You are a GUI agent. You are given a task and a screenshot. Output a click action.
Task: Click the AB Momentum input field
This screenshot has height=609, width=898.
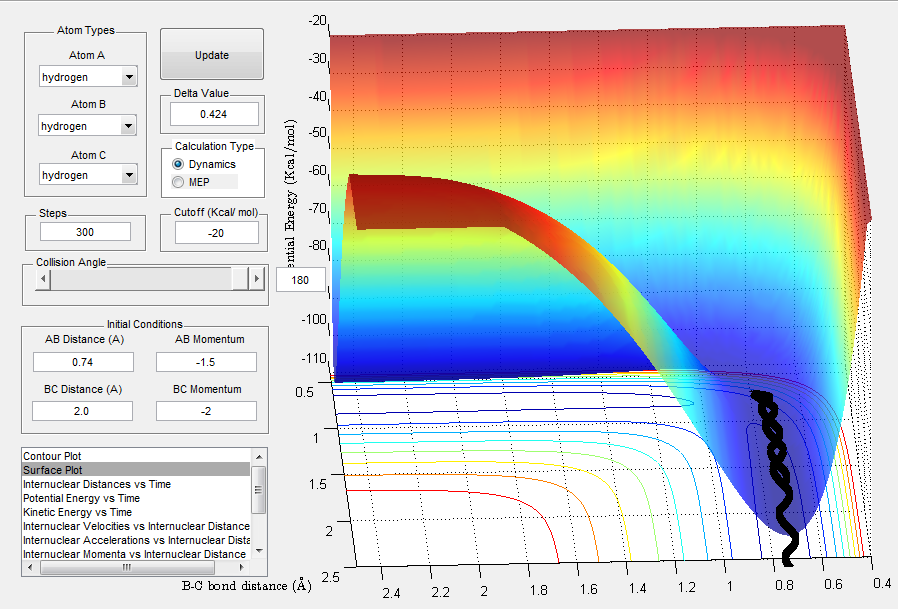[x=206, y=362]
